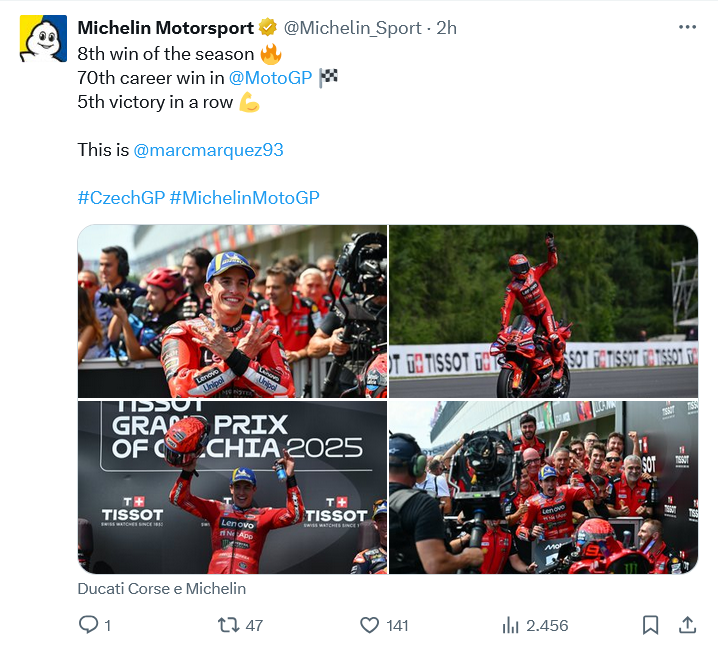Viewport: 718px width, 651px height.
Task: Open the #MichelinMotoGP hashtag
Action: [245, 198]
